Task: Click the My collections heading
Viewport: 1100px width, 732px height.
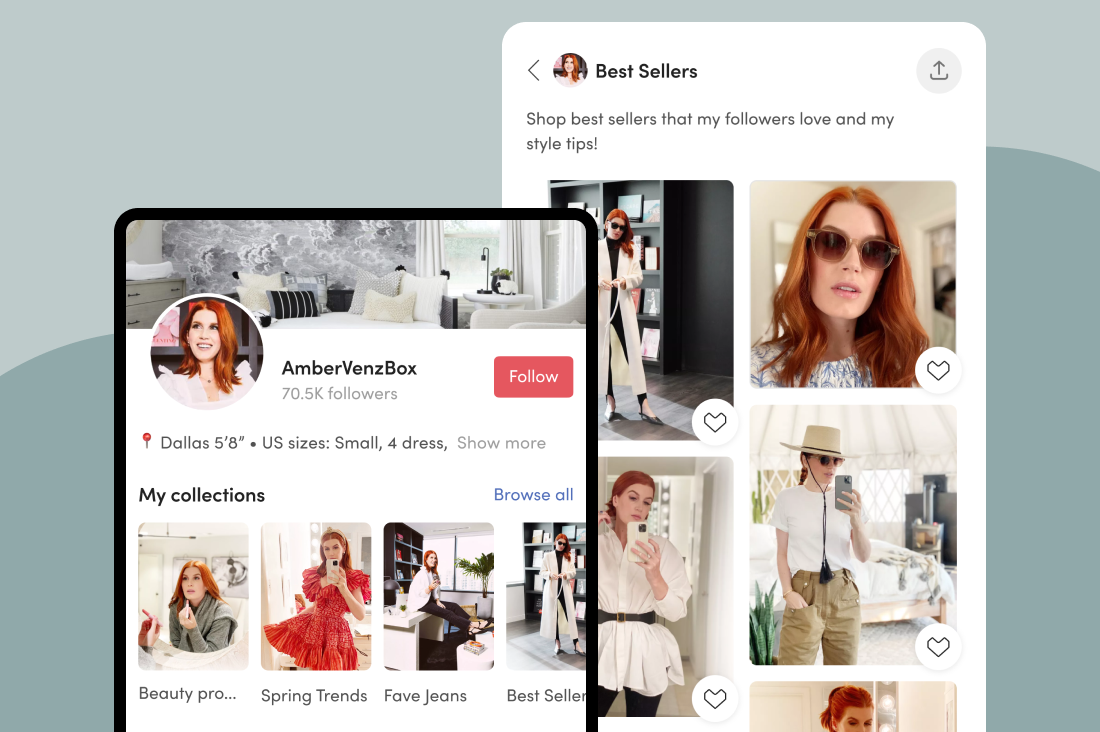Action: coord(202,495)
